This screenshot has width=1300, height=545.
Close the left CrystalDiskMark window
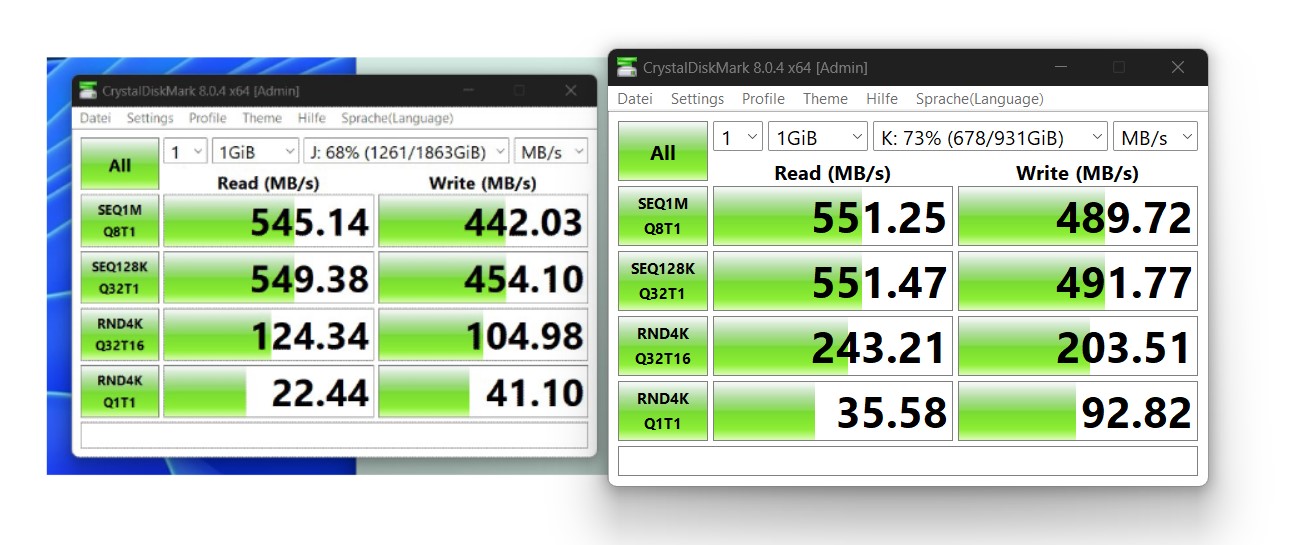pos(571,90)
